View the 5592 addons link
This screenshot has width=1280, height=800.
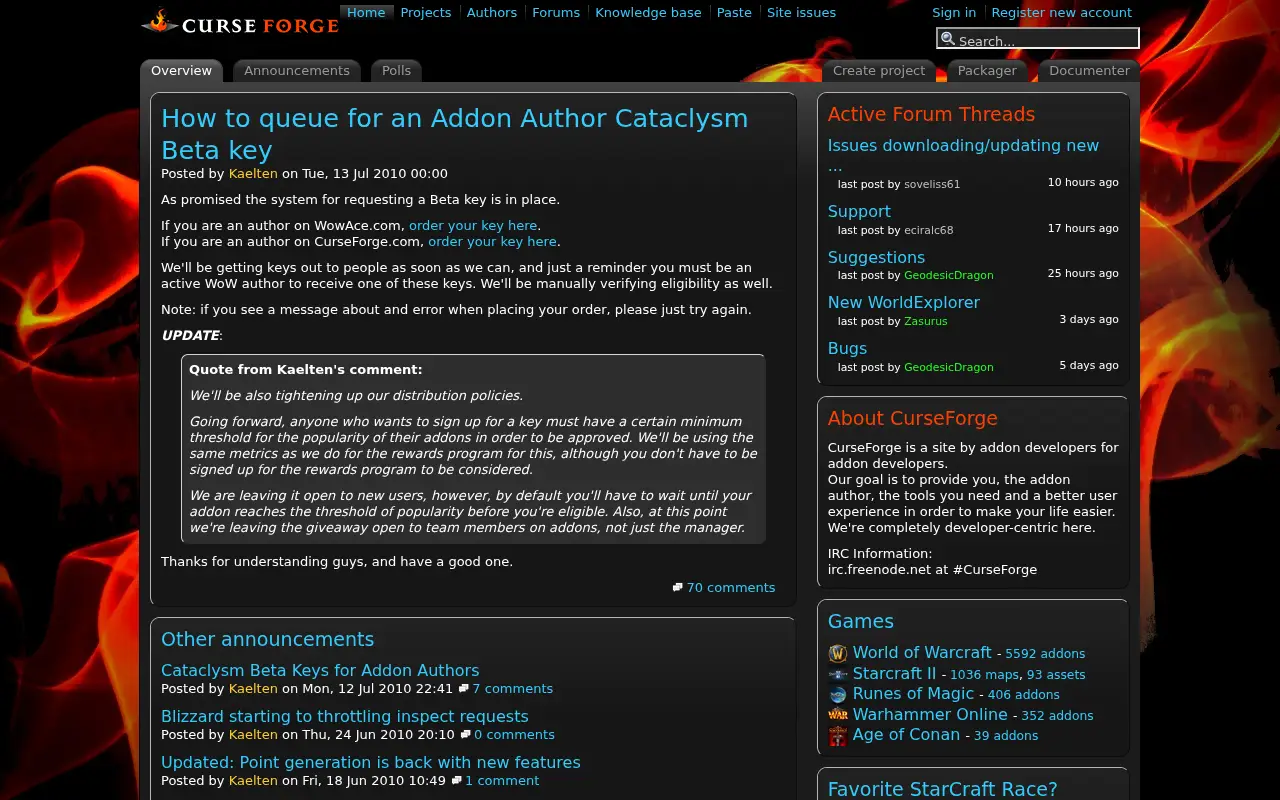(1045, 654)
